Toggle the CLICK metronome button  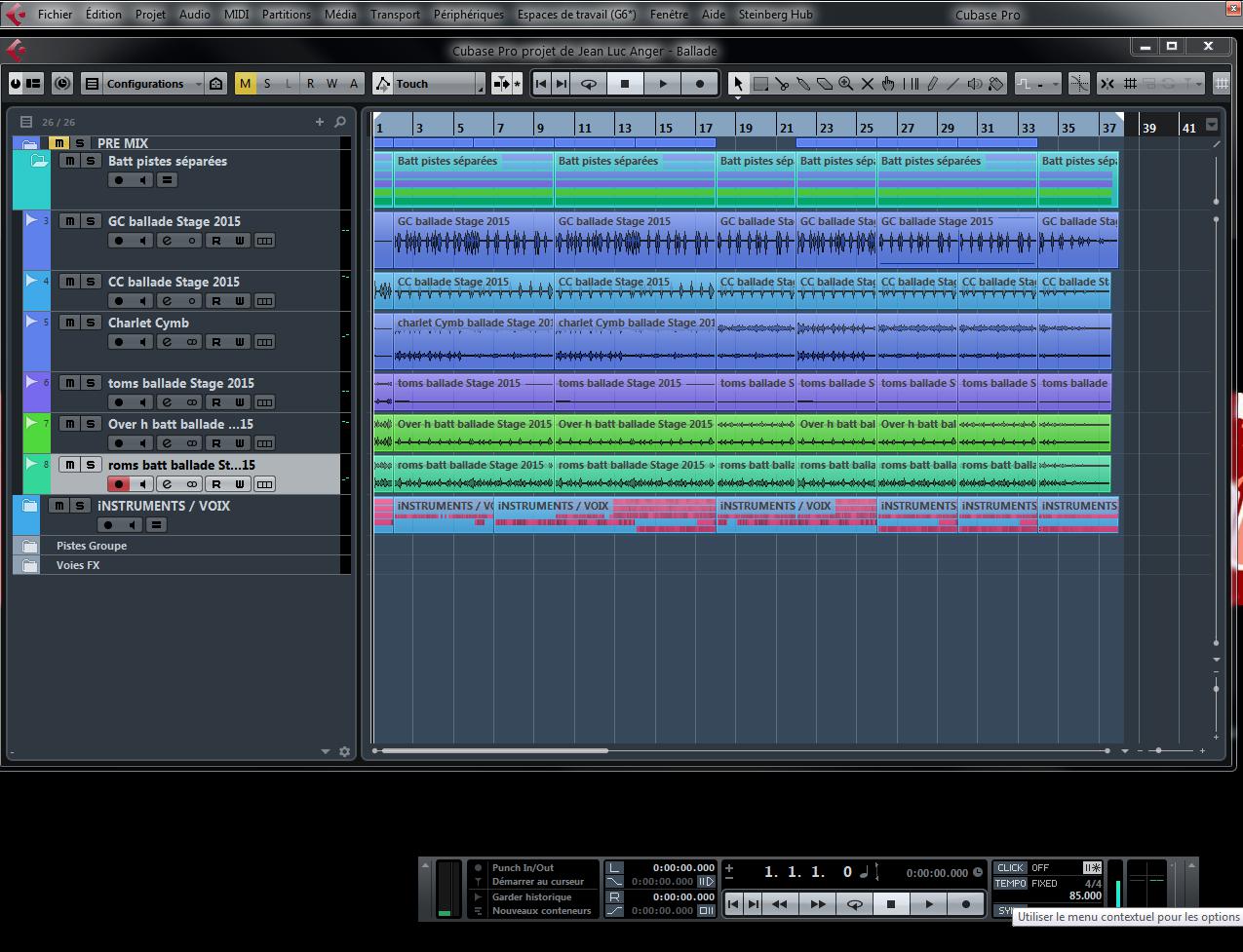tap(1010, 867)
